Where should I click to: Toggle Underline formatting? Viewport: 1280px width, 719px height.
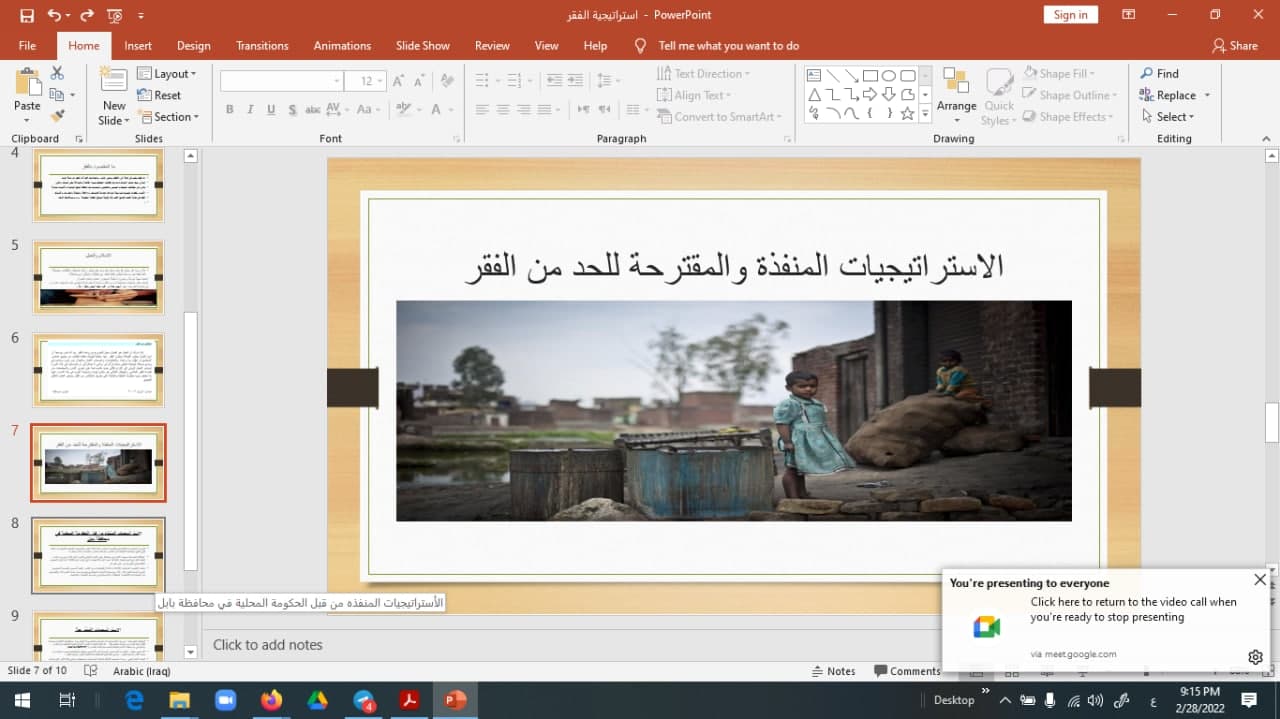point(271,110)
